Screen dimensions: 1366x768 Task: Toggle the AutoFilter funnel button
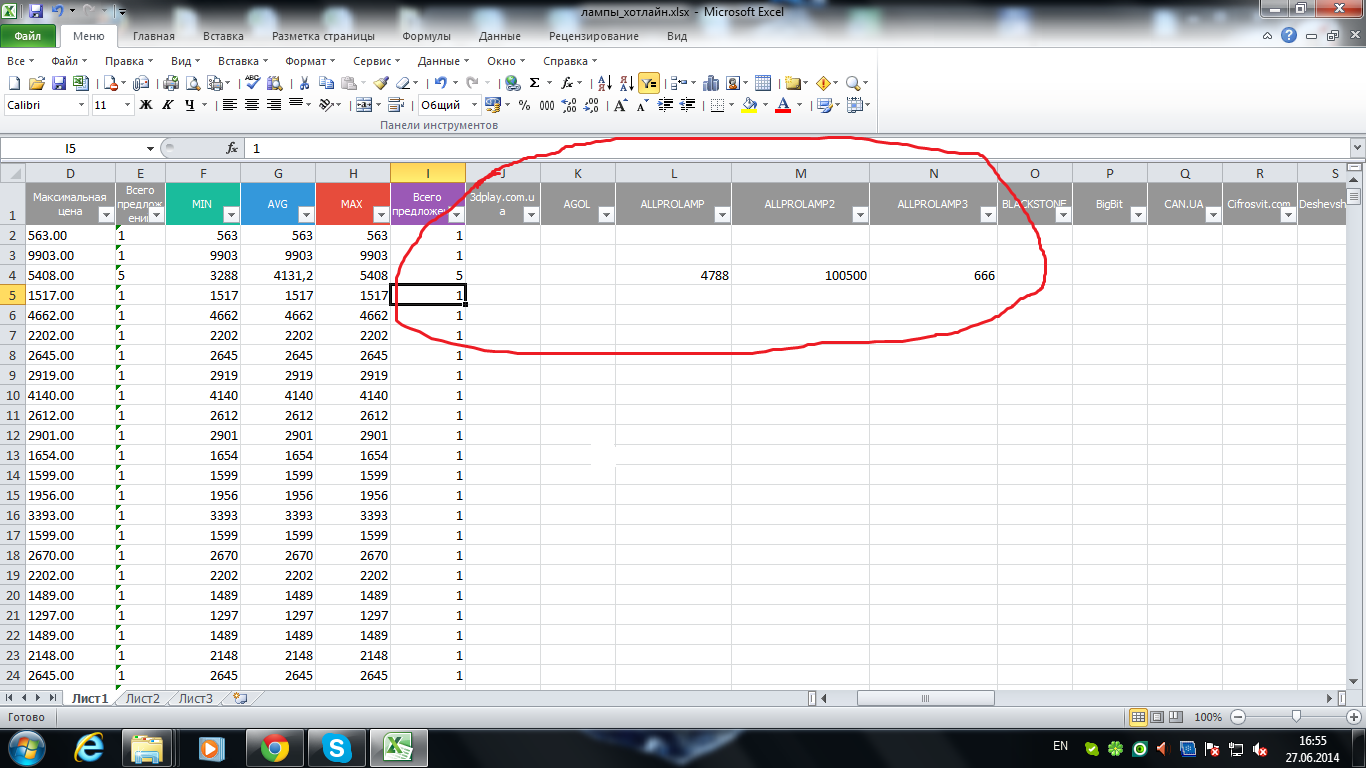(x=648, y=83)
